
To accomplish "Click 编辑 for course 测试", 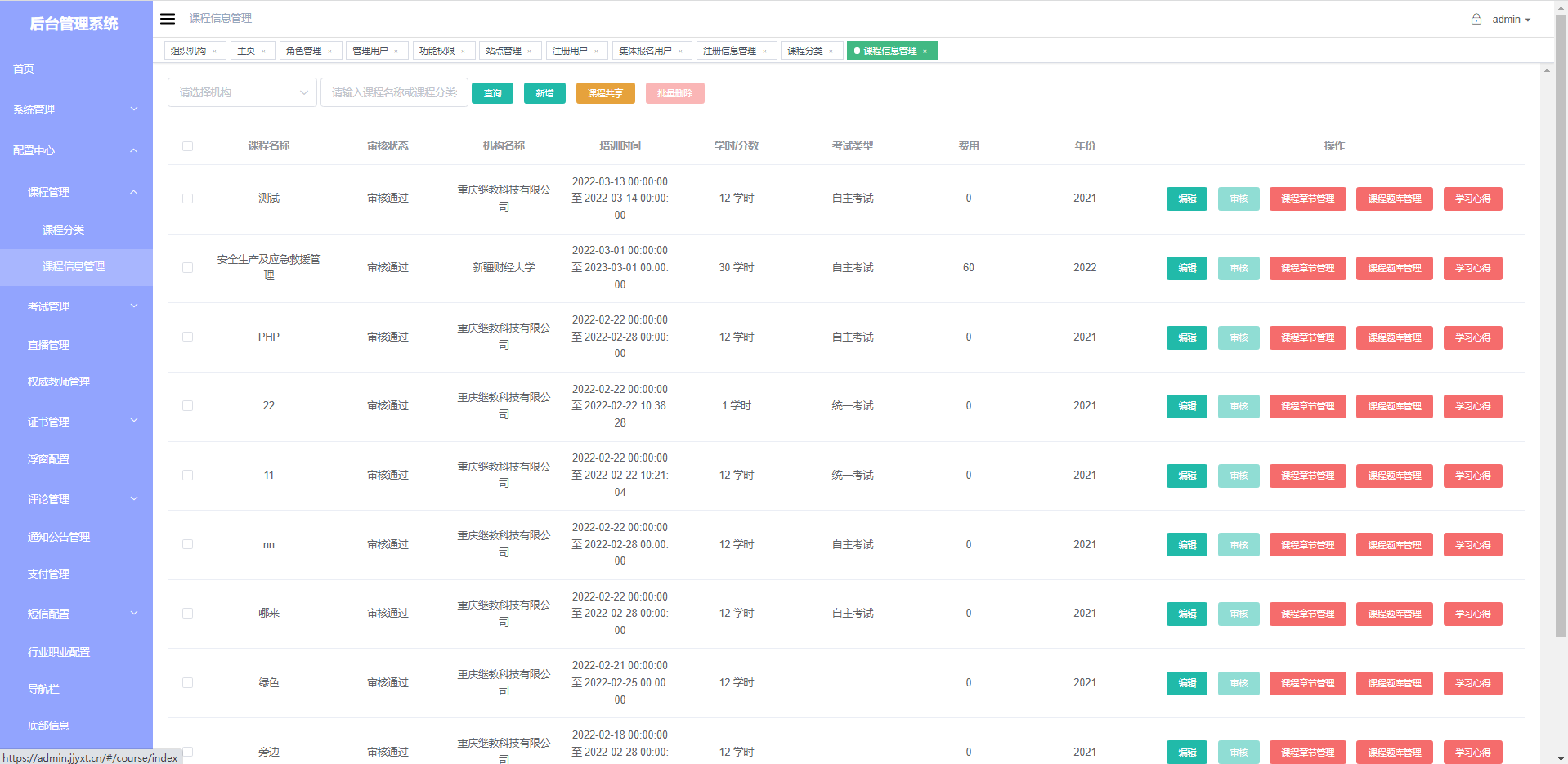I will [x=1187, y=199].
